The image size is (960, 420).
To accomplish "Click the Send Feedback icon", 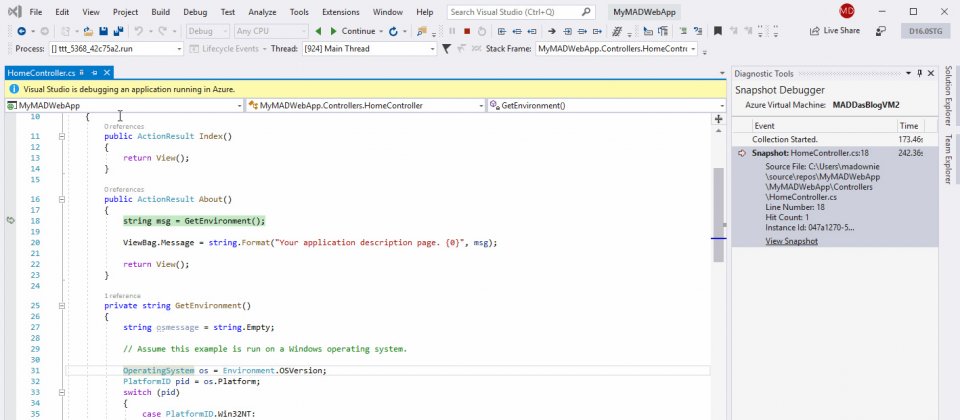I will point(880,31).
